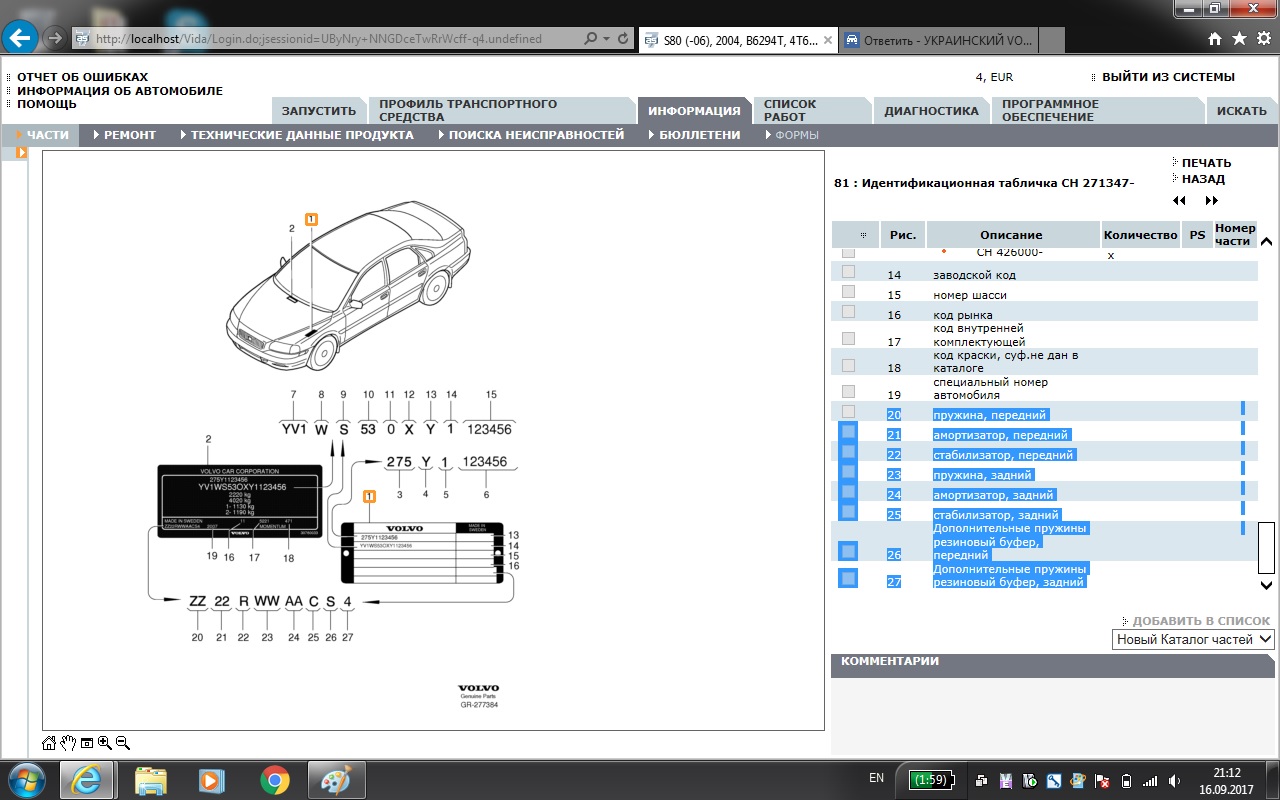Viewport: 1280px width, 800px height.
Task: Click the orange arrow sidebar expander icon
Action: point(21,153)
